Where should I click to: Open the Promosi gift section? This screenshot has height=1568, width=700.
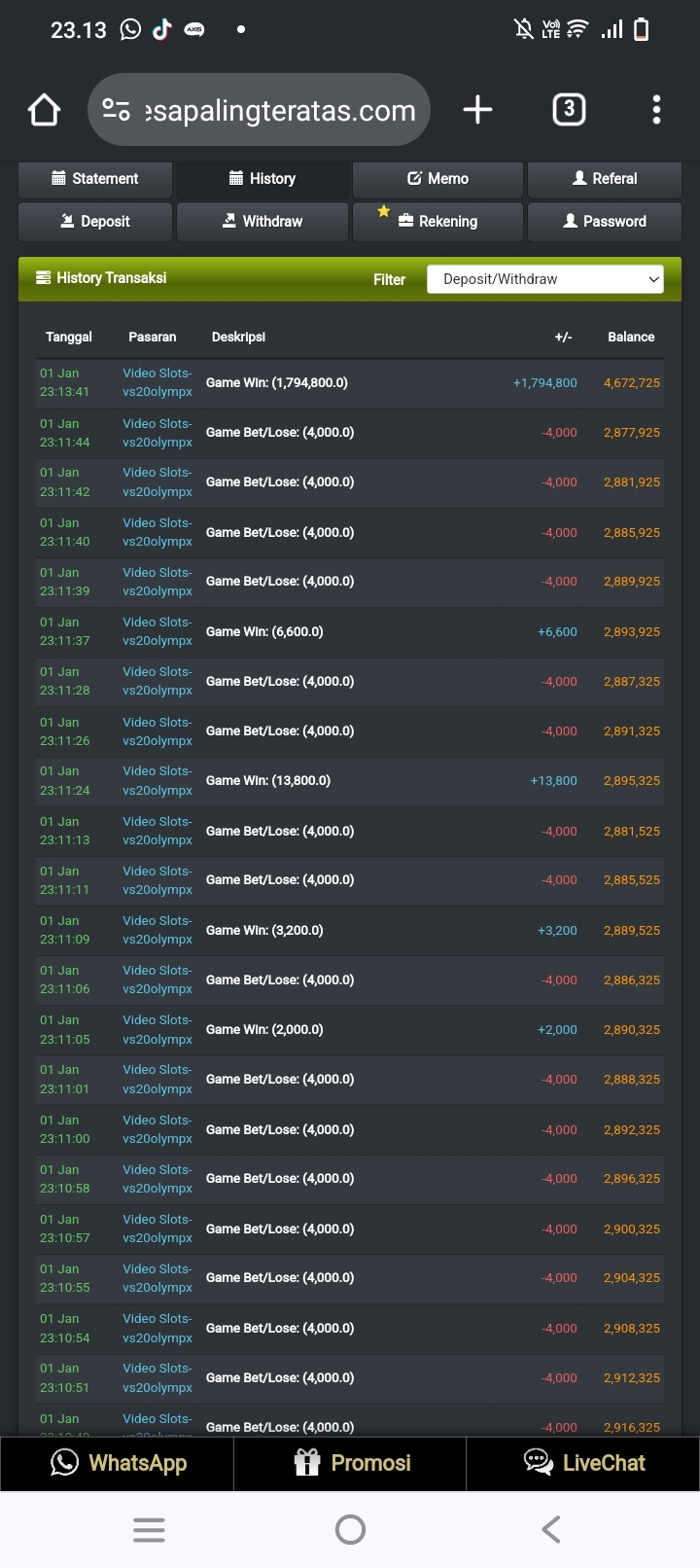[351, 1463]
